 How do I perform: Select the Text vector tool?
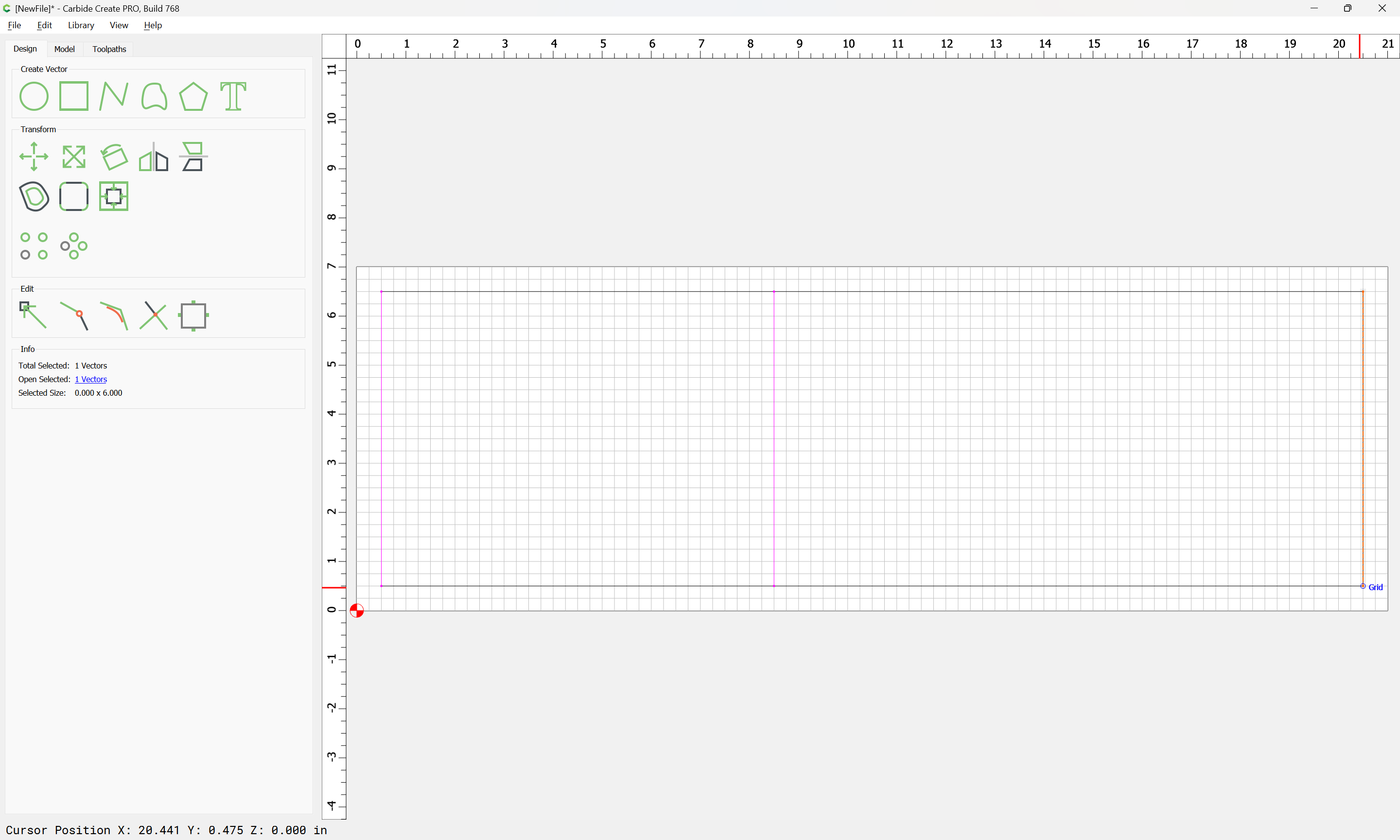(233, 96)
